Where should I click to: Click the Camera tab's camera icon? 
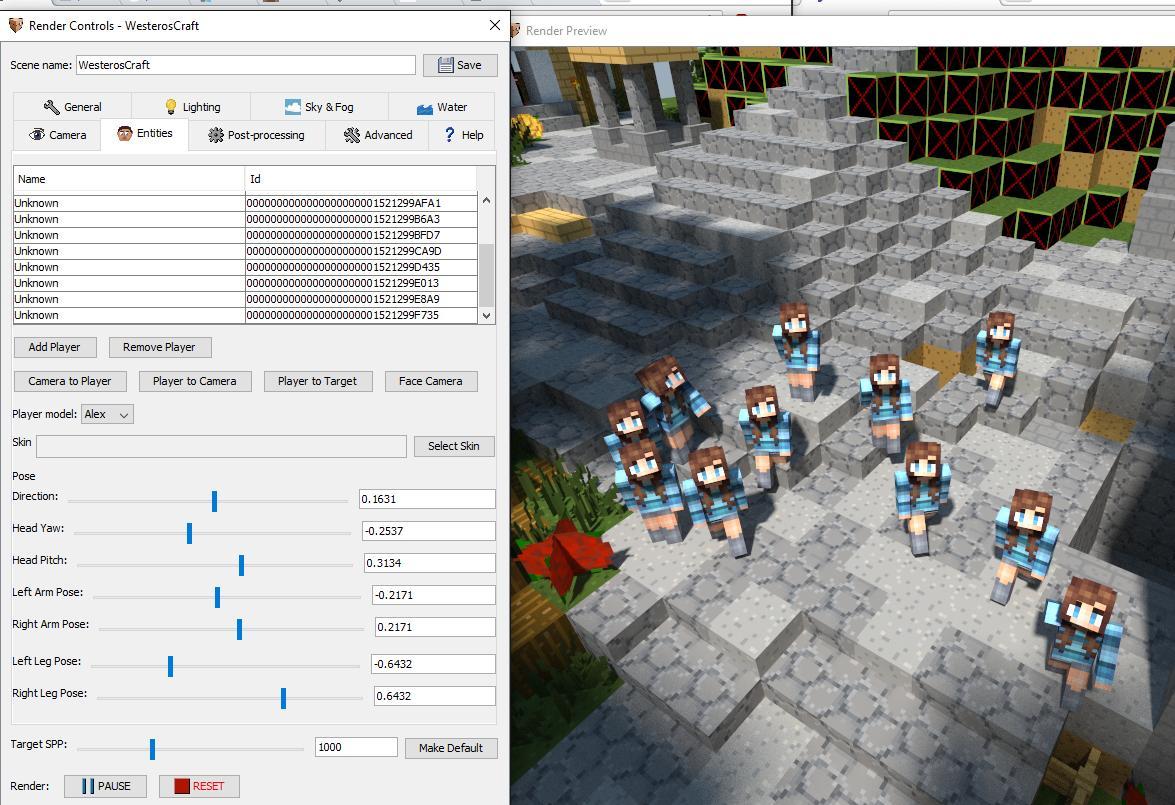point(35,134)
